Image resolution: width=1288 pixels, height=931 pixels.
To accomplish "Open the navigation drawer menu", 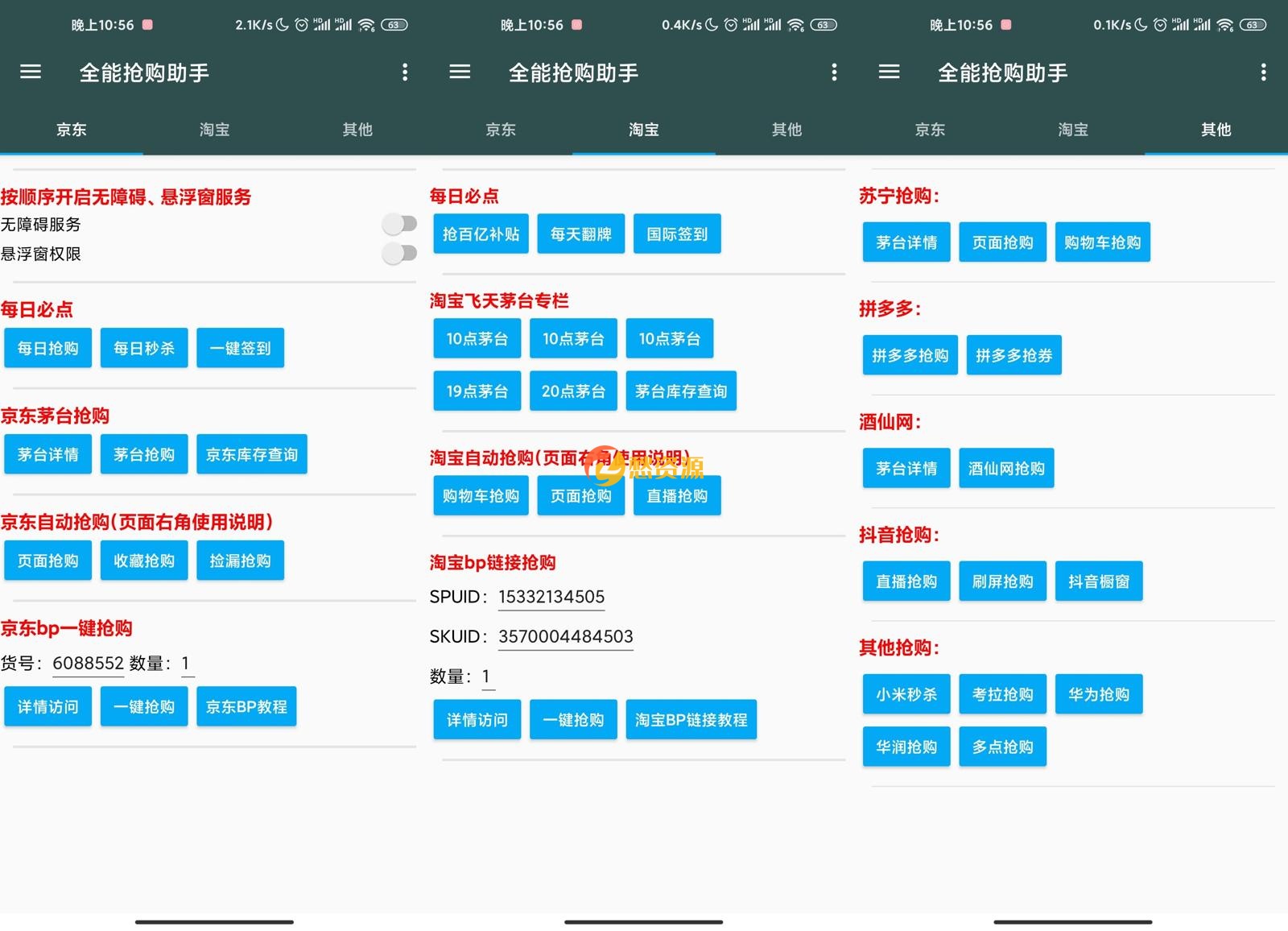I will click(30, 72).
